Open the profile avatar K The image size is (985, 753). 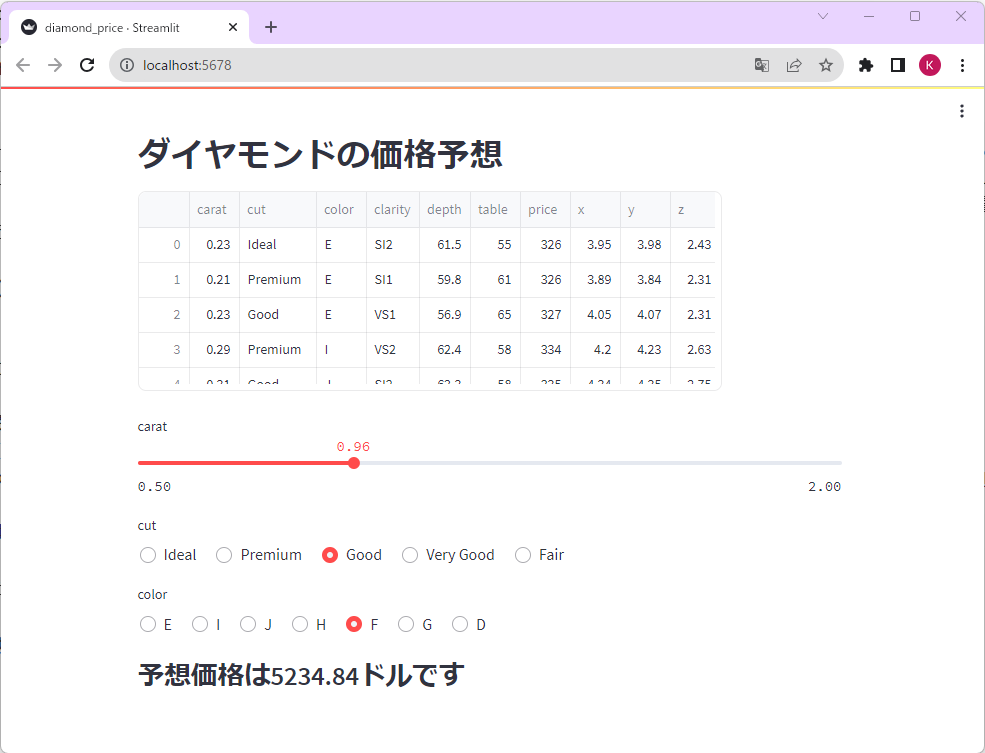coord(930,65)
